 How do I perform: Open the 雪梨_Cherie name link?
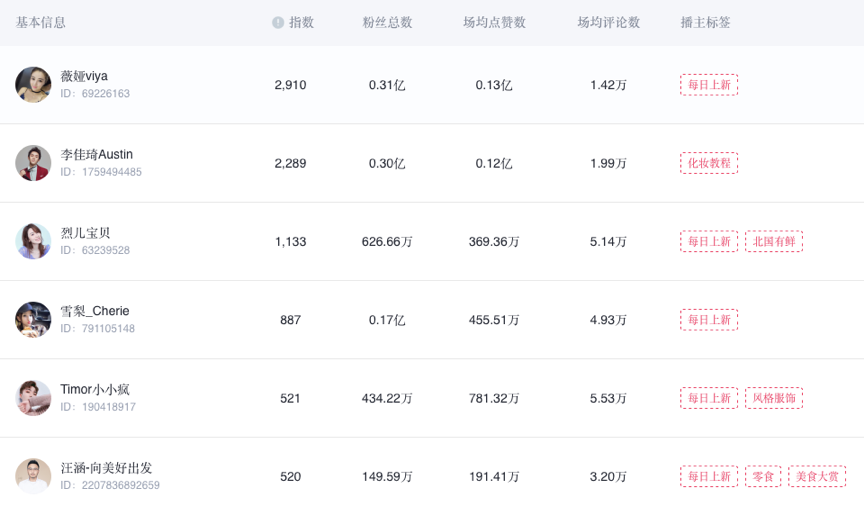95,311
